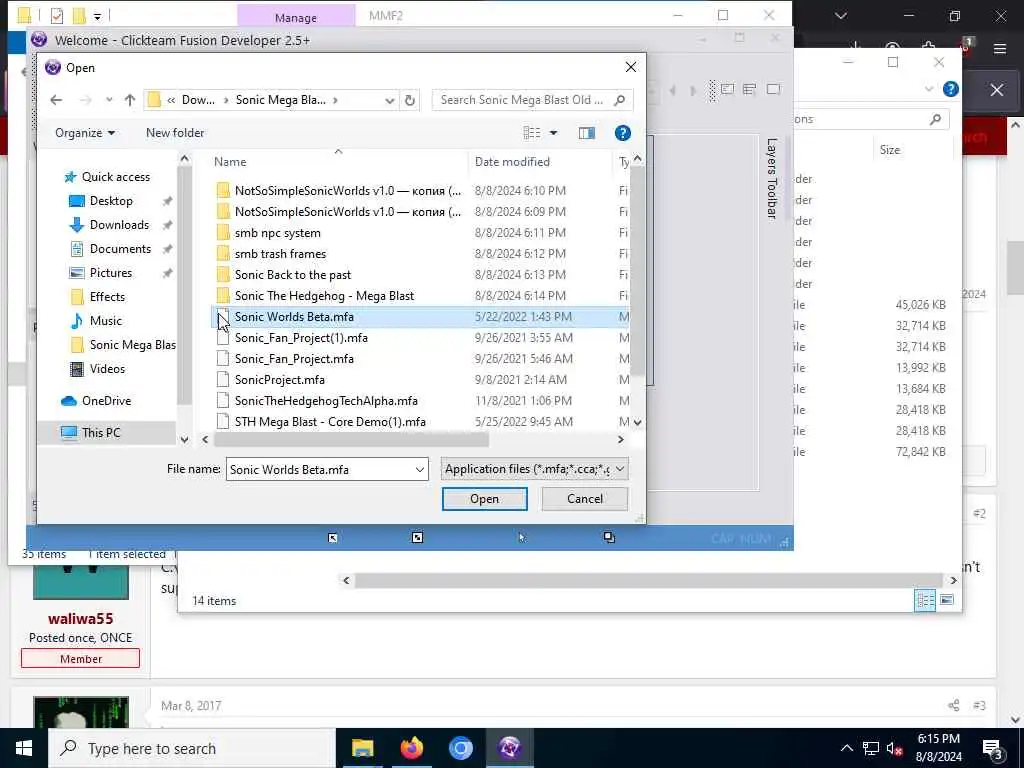Expand the view options dropdown arrow
Viewport: 1024px width, 768px height.
pyautogui.click(x=553, y=133)
